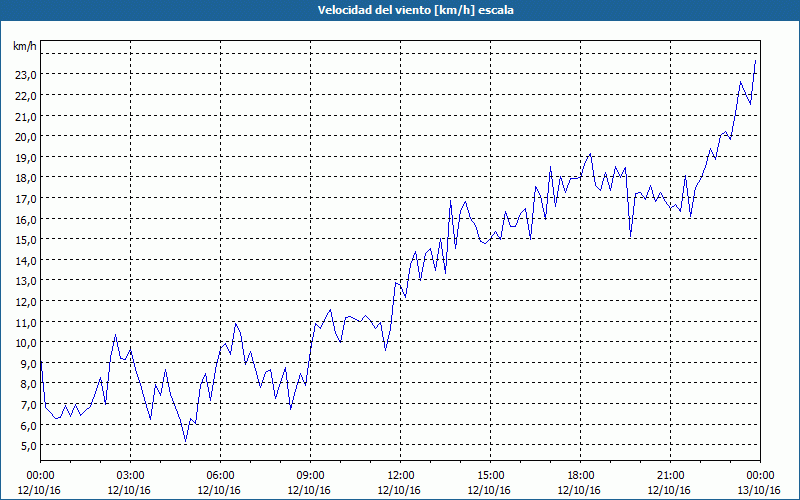Screen dimensions: 800x500
Task: Click the wind speed peak just after 18:00
Action: coord(590,154)
